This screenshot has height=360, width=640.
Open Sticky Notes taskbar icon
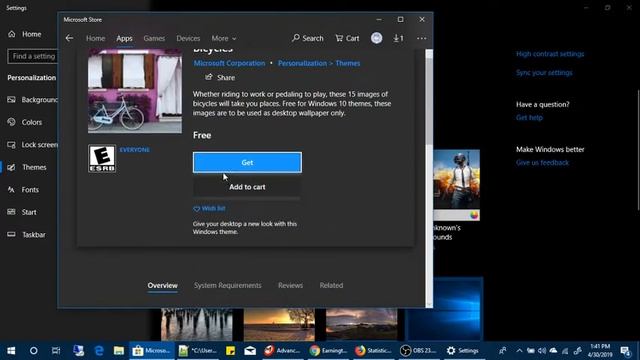(x=230, y=351)
